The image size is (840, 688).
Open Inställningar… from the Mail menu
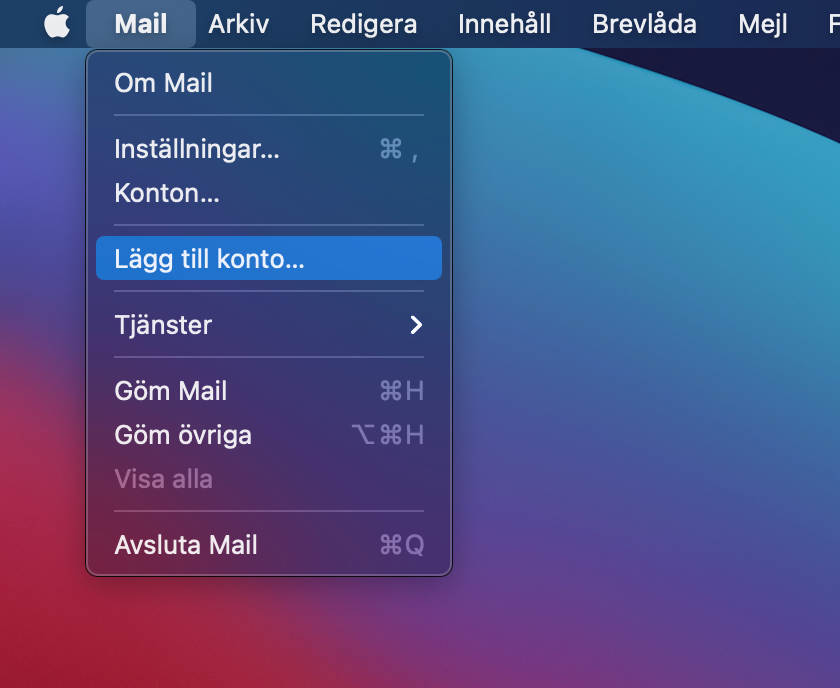(269, 149)
